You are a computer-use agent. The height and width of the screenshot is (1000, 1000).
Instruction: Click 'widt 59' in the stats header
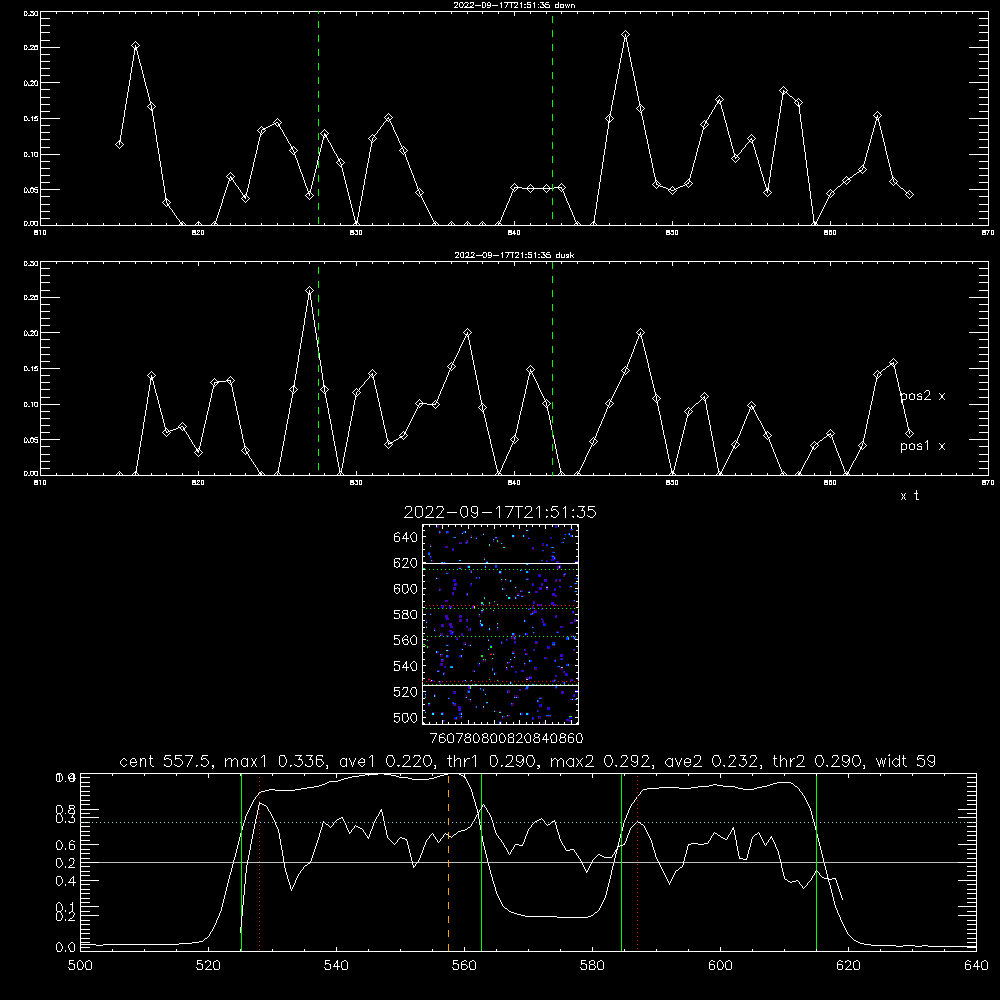(x=906, y=761)
